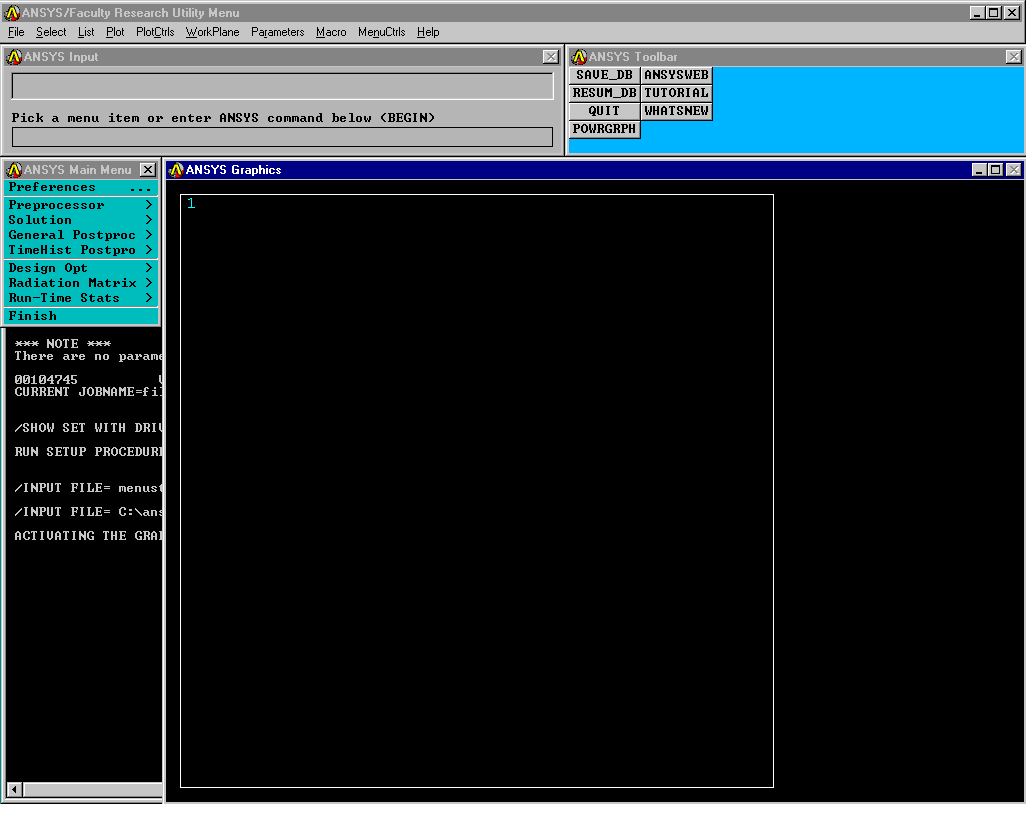Close the ANSYS Input window
1026x821 pixels.
pyautogui.click(x=551, y=57)
